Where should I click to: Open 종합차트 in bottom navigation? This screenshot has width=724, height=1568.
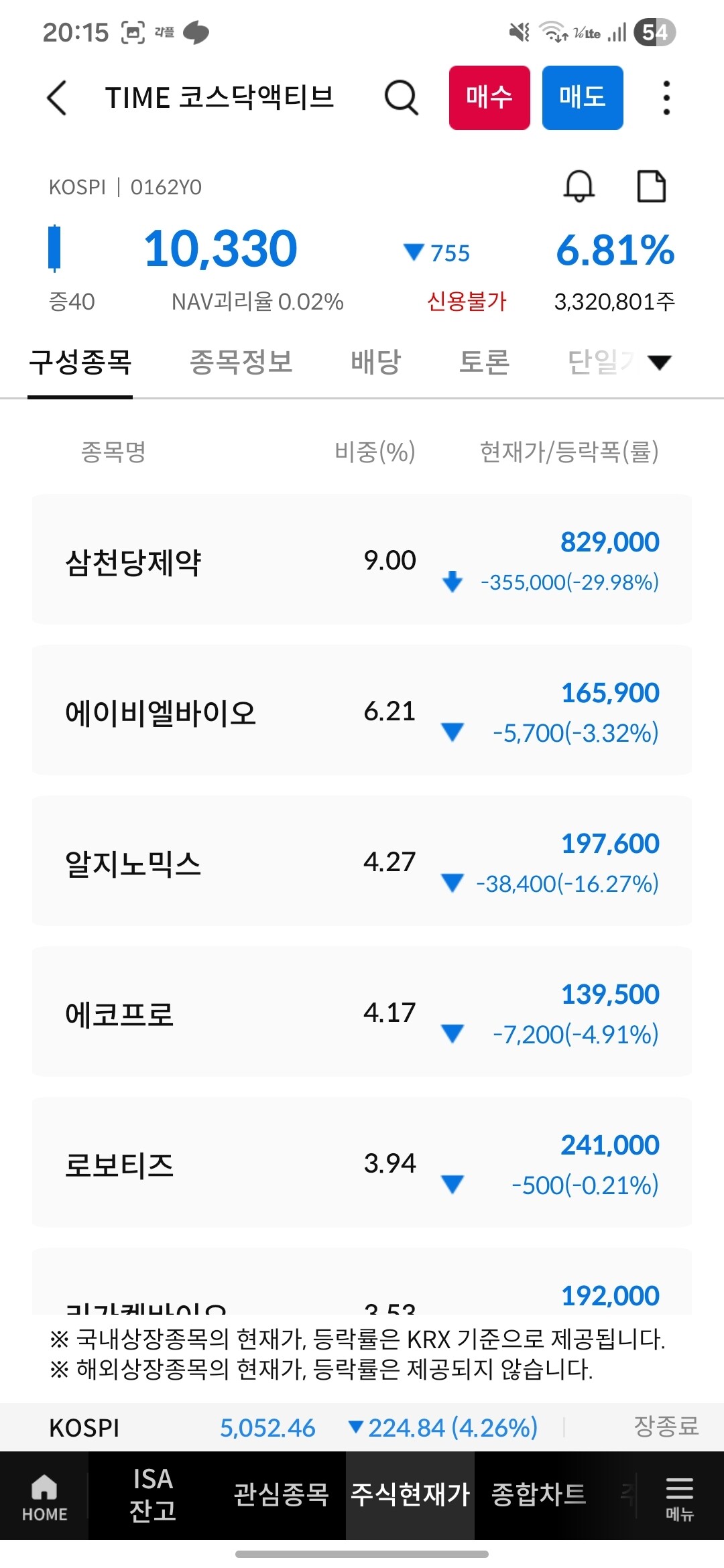538,1496
